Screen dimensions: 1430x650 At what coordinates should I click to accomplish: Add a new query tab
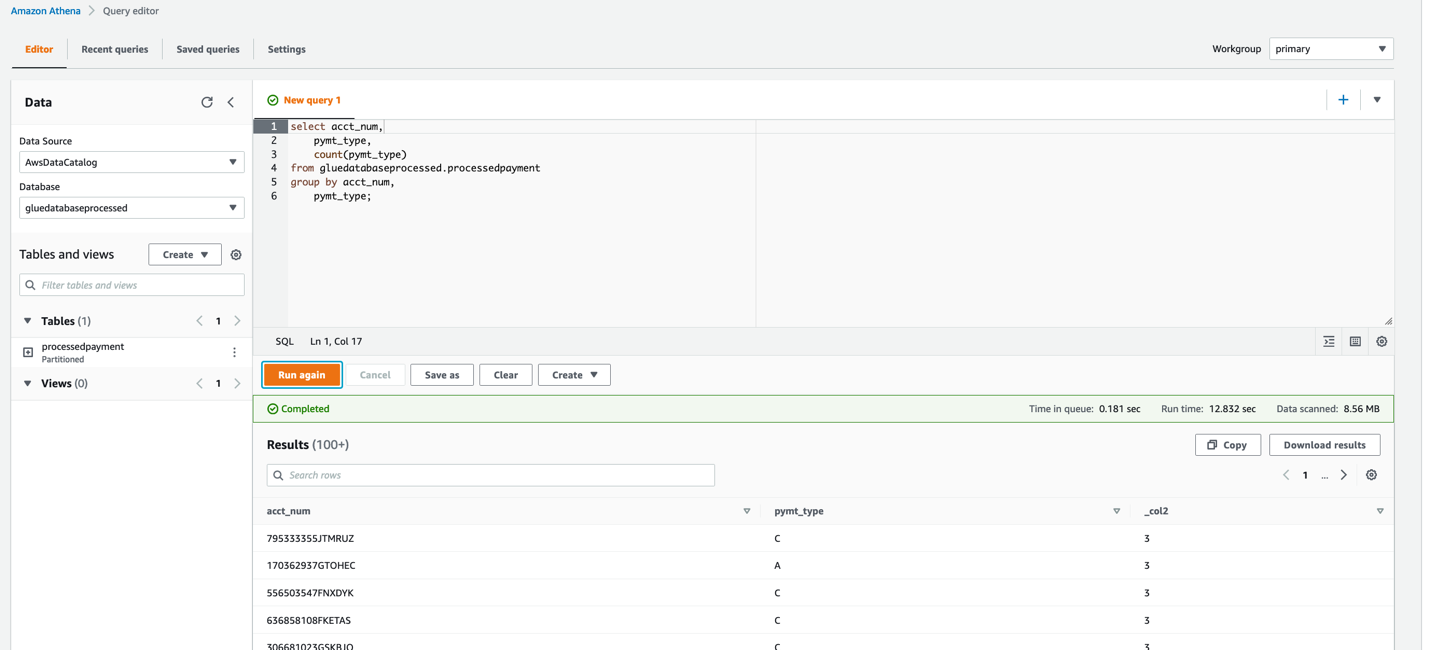coord(1343,100)
